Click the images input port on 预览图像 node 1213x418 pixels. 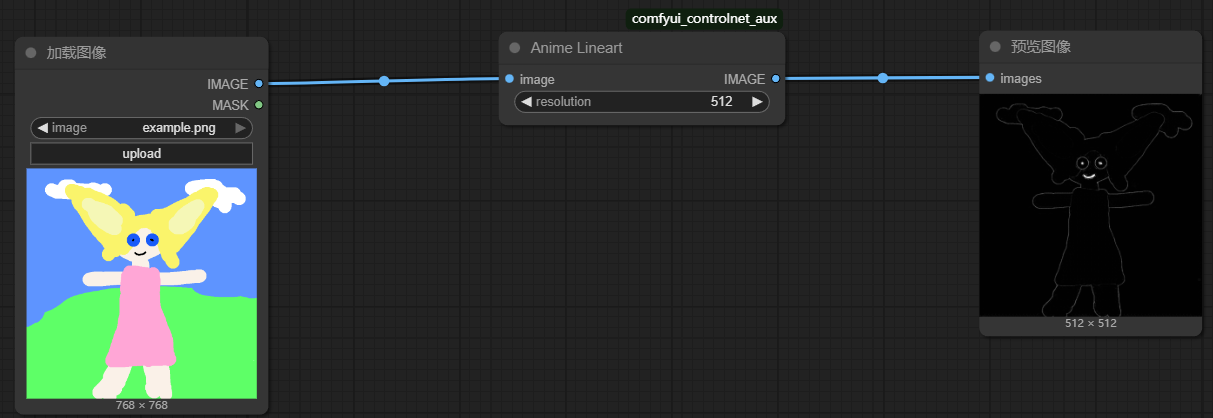tap(990, 78)
